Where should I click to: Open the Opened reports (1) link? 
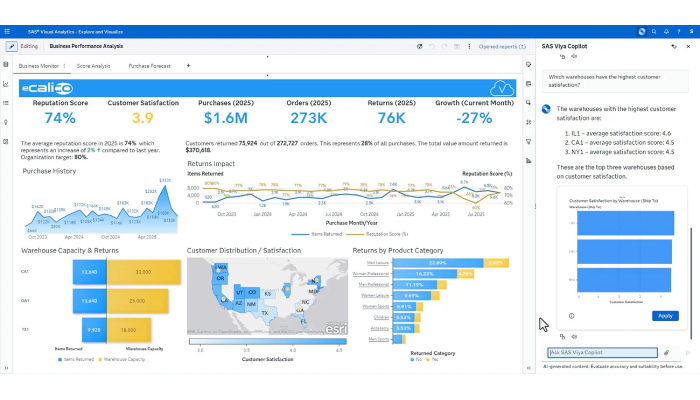tap(502, 46)
